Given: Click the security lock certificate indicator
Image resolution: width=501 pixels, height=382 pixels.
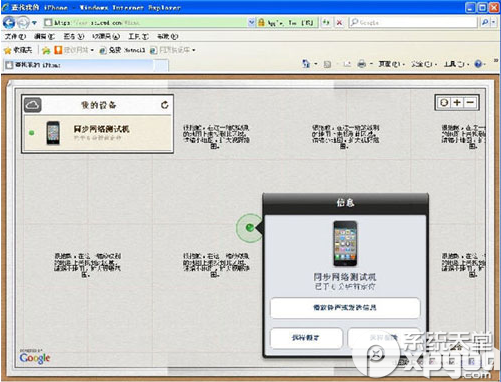Looking at the screenshot, I should tap(285, 22).
